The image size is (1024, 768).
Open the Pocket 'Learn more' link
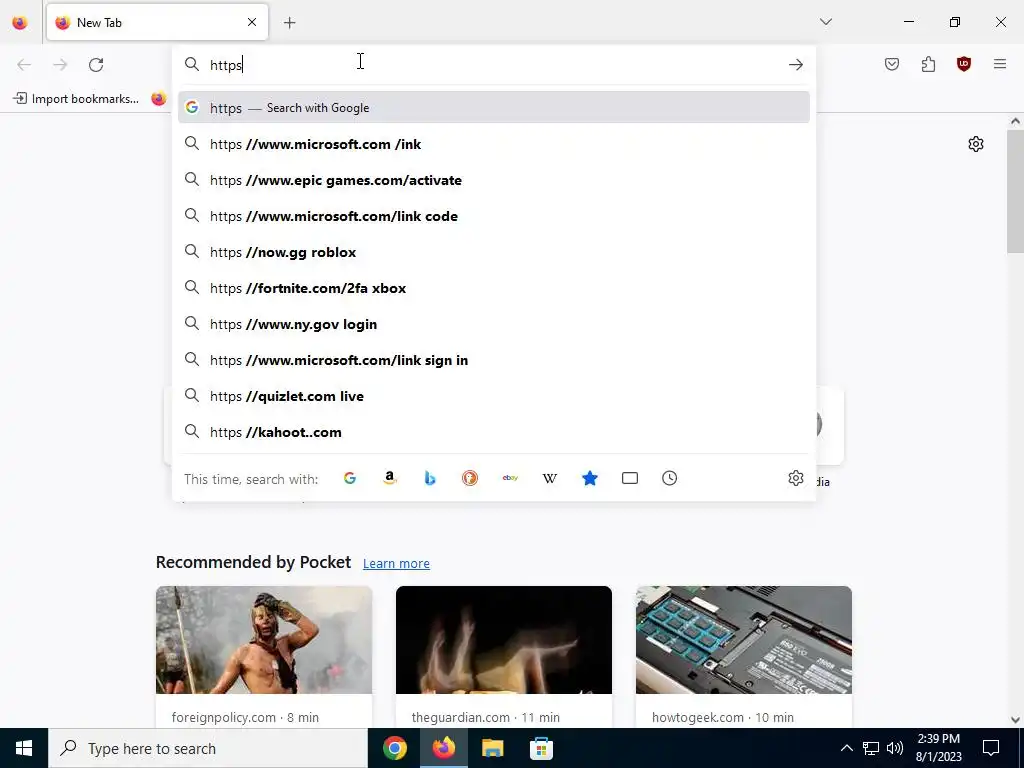click(396, 564)
